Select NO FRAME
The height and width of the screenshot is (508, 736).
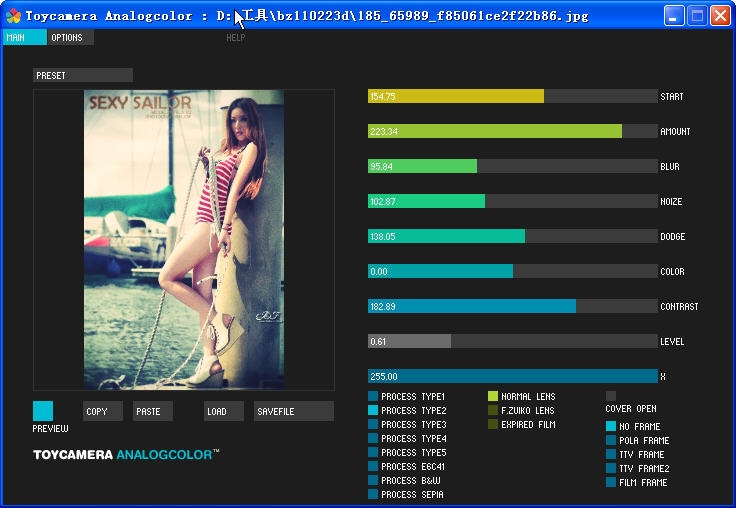(x=611, y=426)
